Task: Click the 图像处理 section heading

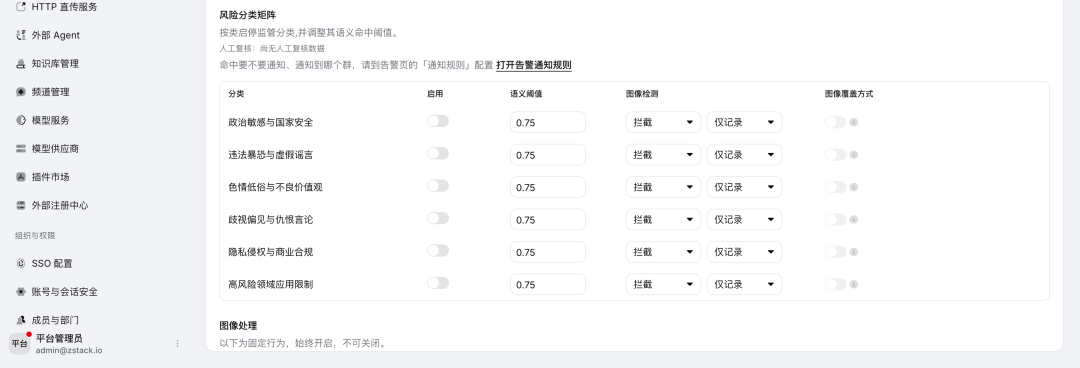Action: (238, 325)
